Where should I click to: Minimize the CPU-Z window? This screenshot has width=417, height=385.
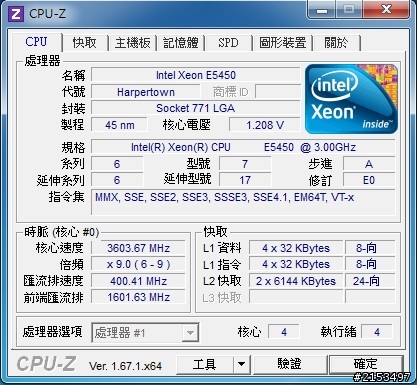point(321,10)
